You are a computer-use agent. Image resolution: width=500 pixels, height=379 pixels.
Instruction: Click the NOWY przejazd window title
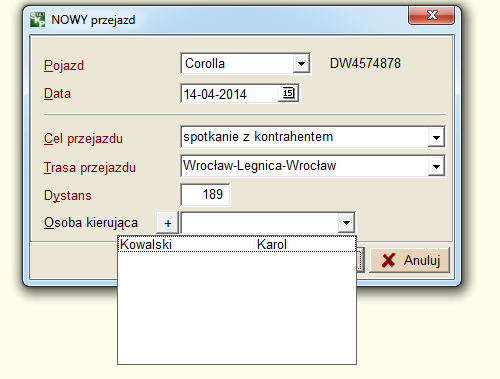pyautogui.click(x=93, y=20)
